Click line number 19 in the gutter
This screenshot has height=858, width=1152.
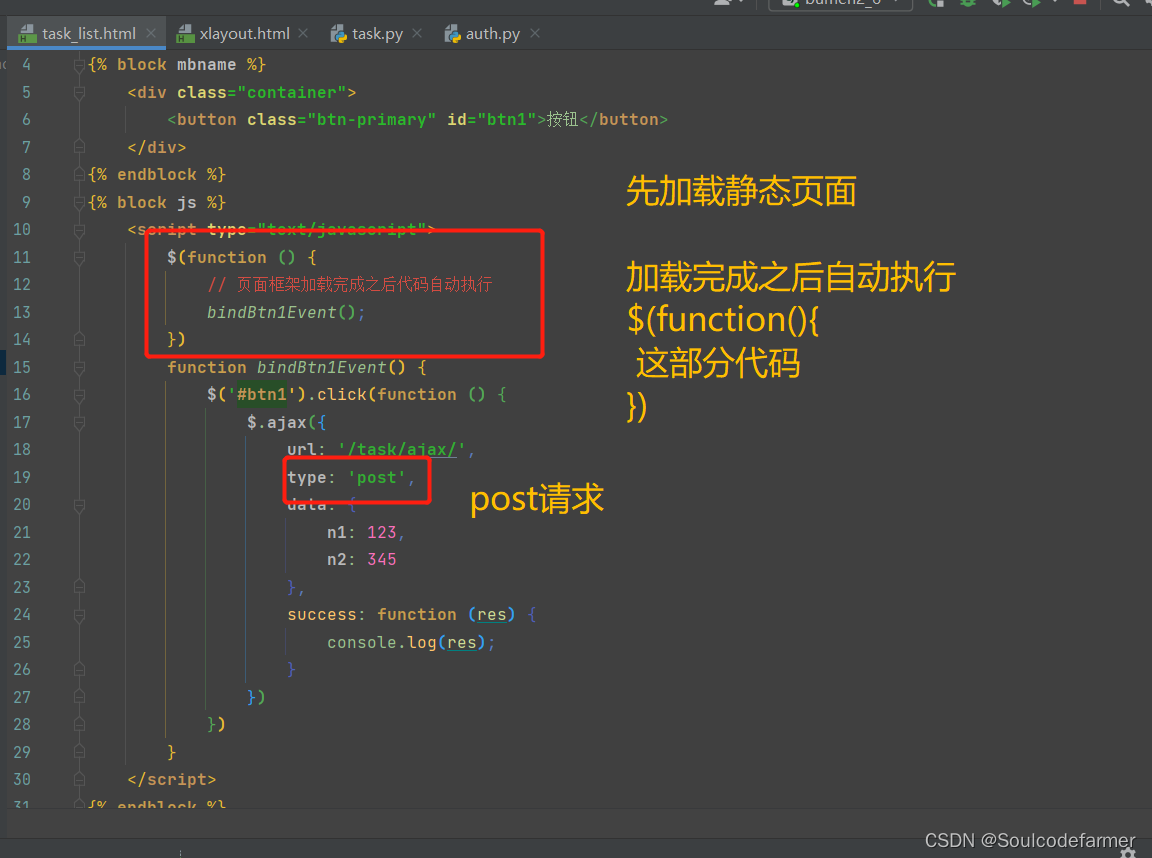click(x=22, y=477)
